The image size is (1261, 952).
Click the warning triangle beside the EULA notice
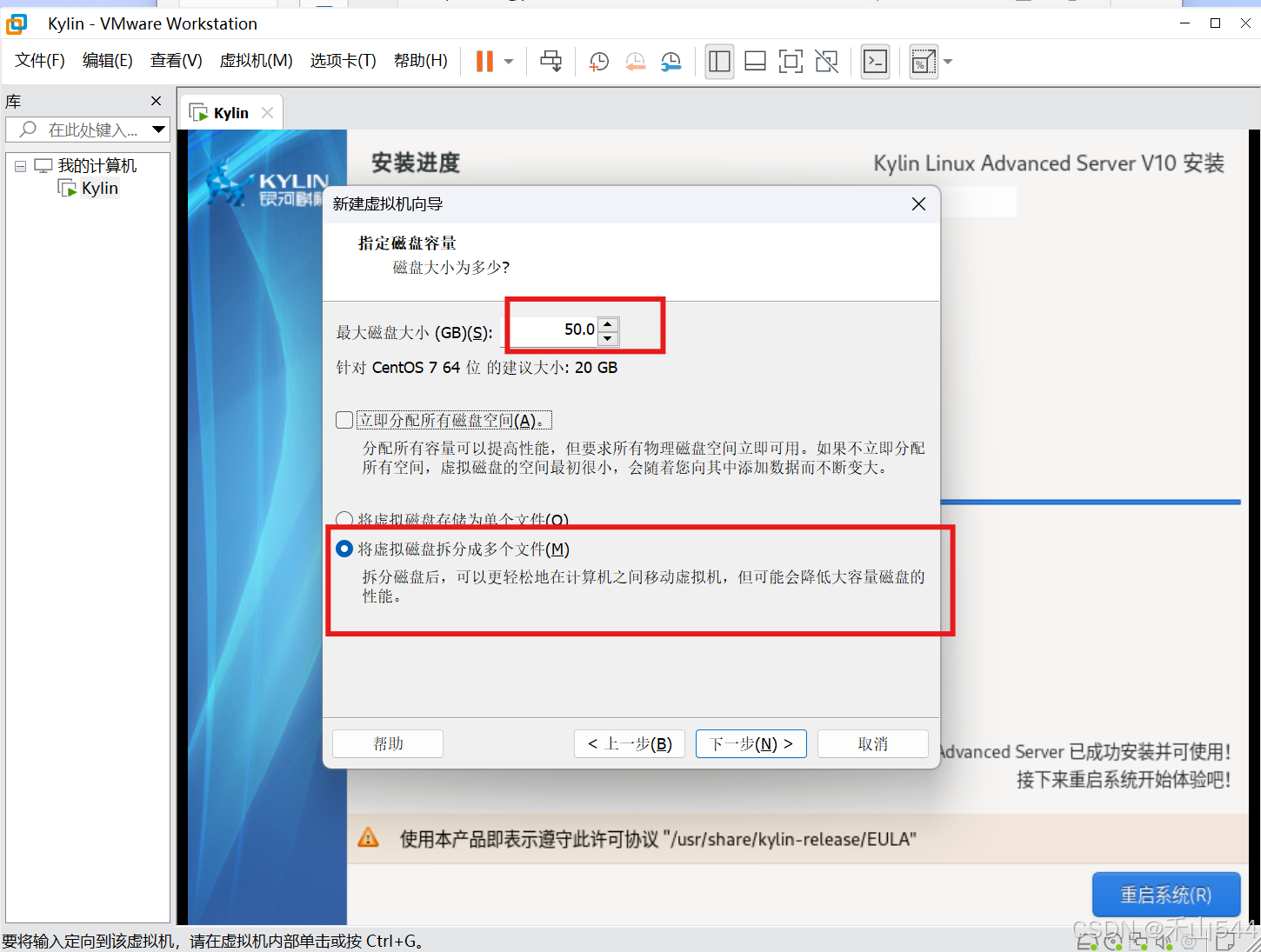click(369, 838)
